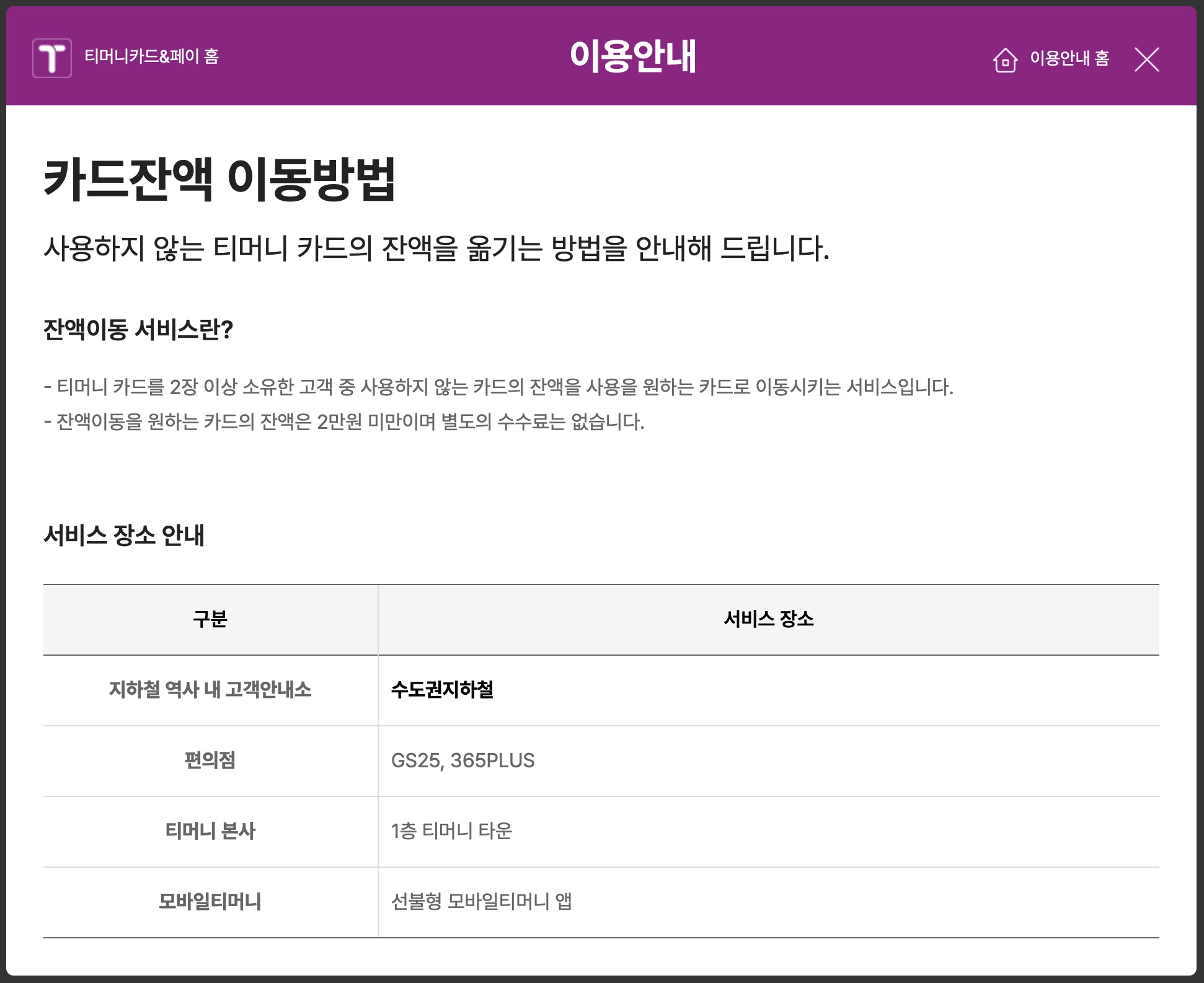Viewport: 1204px width, 983px height.
Task: Click the sentence about 2만원 미만 잔액
Action: [344, 422]
